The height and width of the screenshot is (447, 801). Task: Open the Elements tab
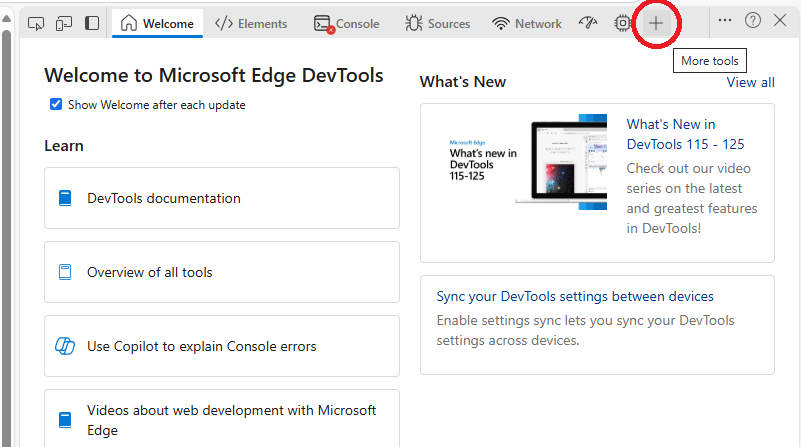click(x=251, y=23)
